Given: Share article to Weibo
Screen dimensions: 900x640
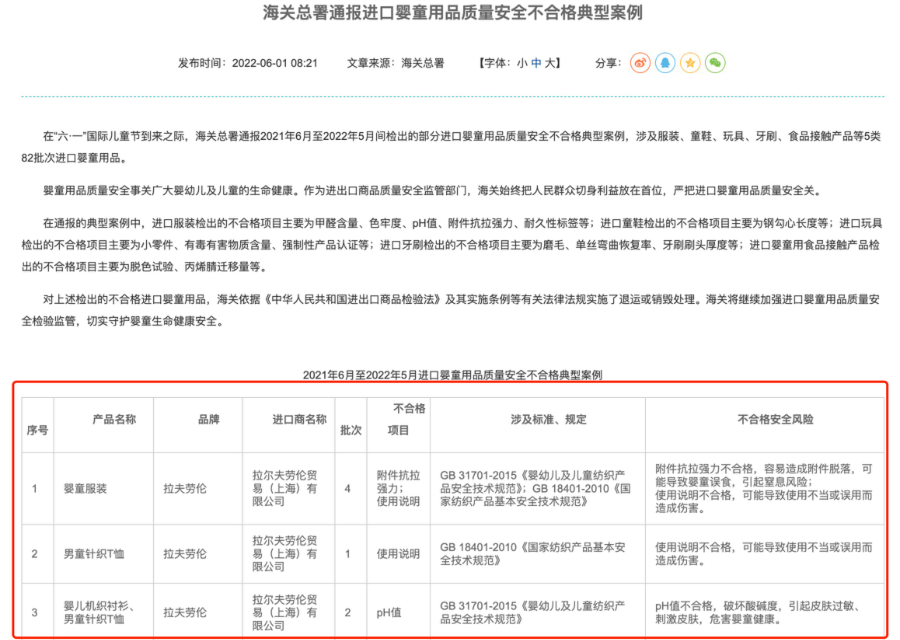Looking at the screenshot, I should click(640, 63).
